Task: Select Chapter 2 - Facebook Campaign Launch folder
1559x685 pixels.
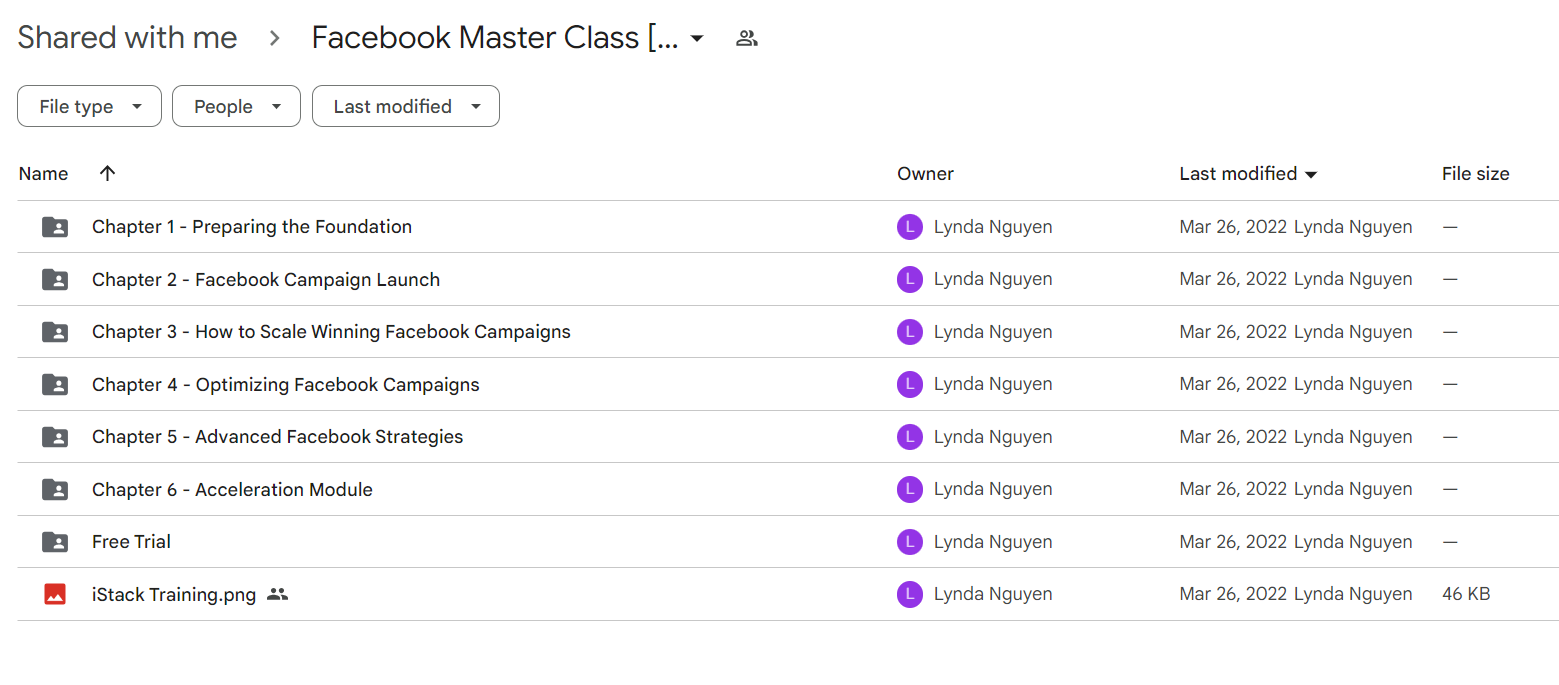Action: click(266, 279)
